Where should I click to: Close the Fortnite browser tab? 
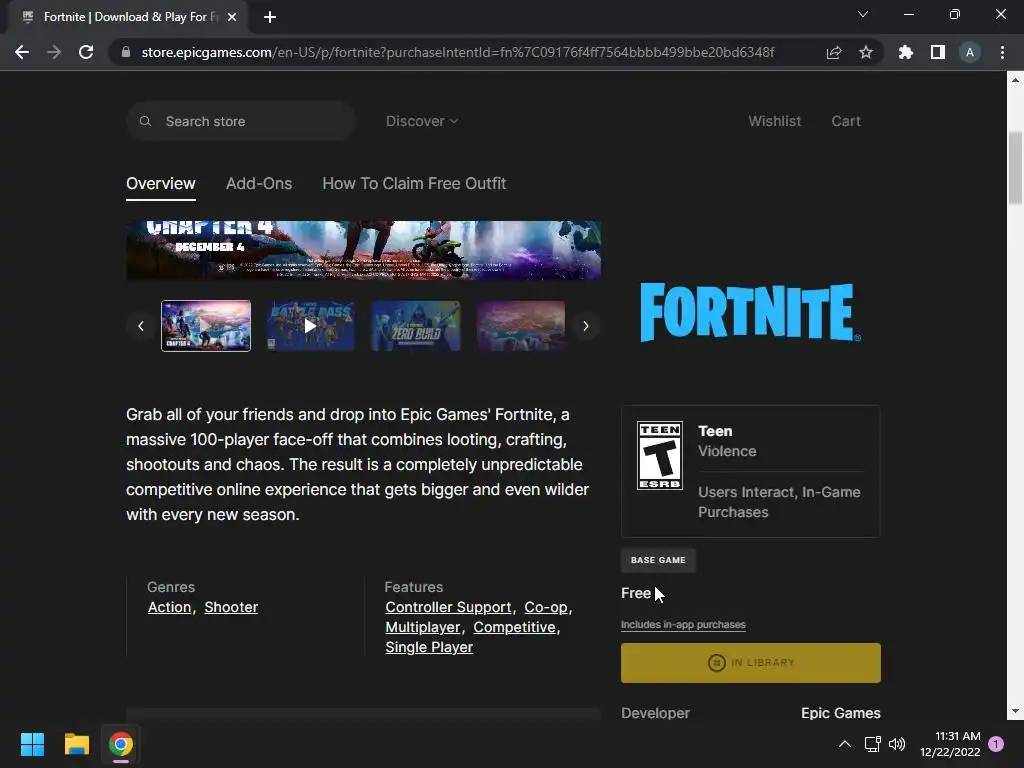(x=232, y=17)
